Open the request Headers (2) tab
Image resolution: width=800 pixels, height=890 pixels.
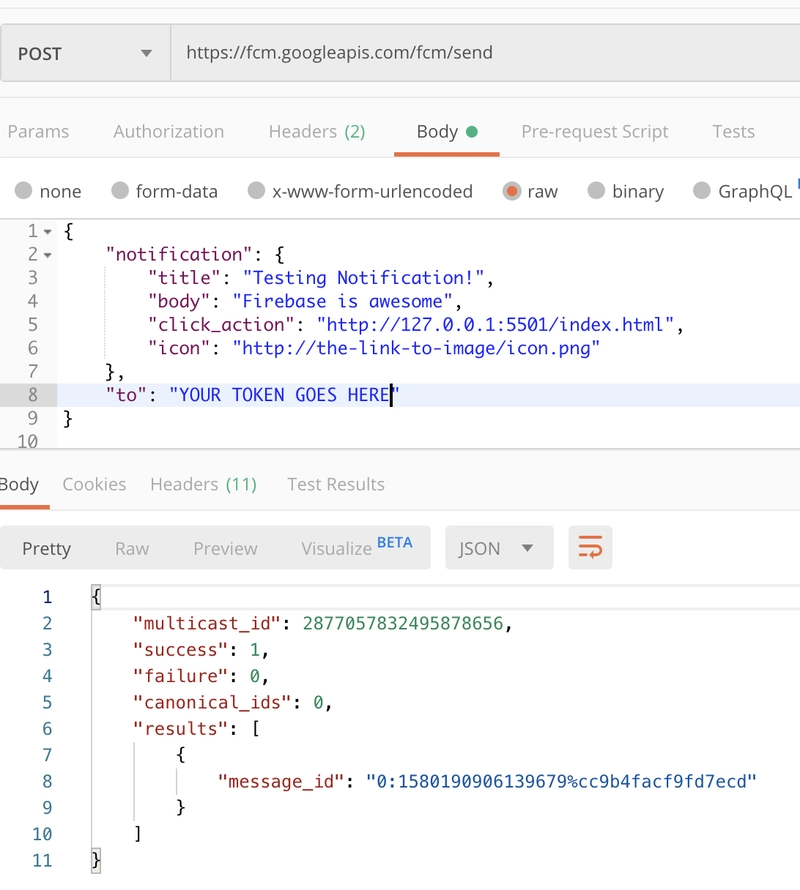point(317,132)
